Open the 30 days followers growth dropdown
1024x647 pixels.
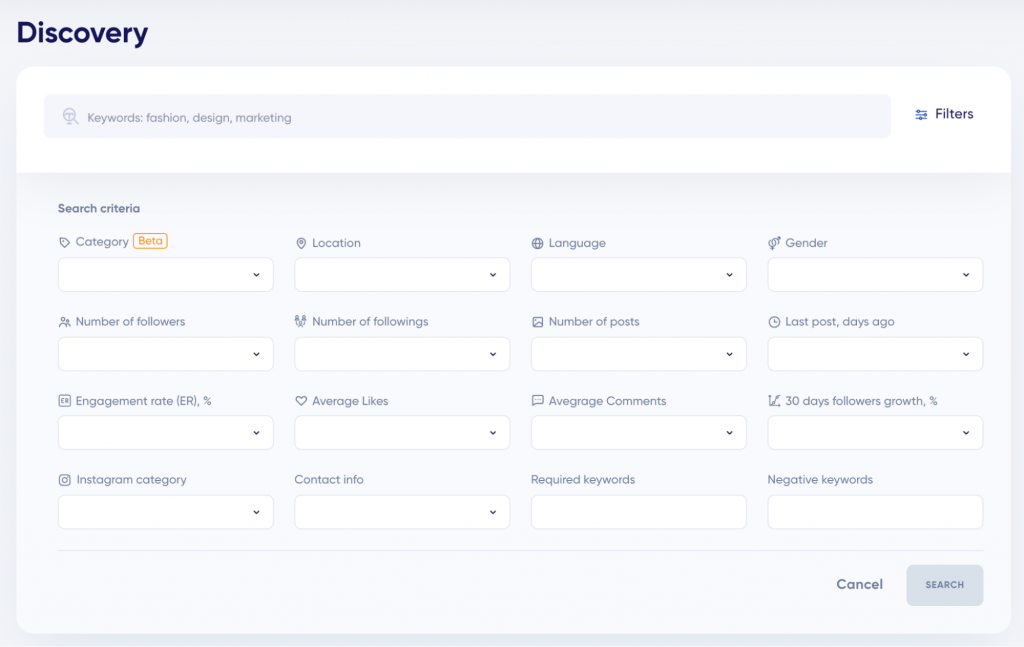[875, 433]
